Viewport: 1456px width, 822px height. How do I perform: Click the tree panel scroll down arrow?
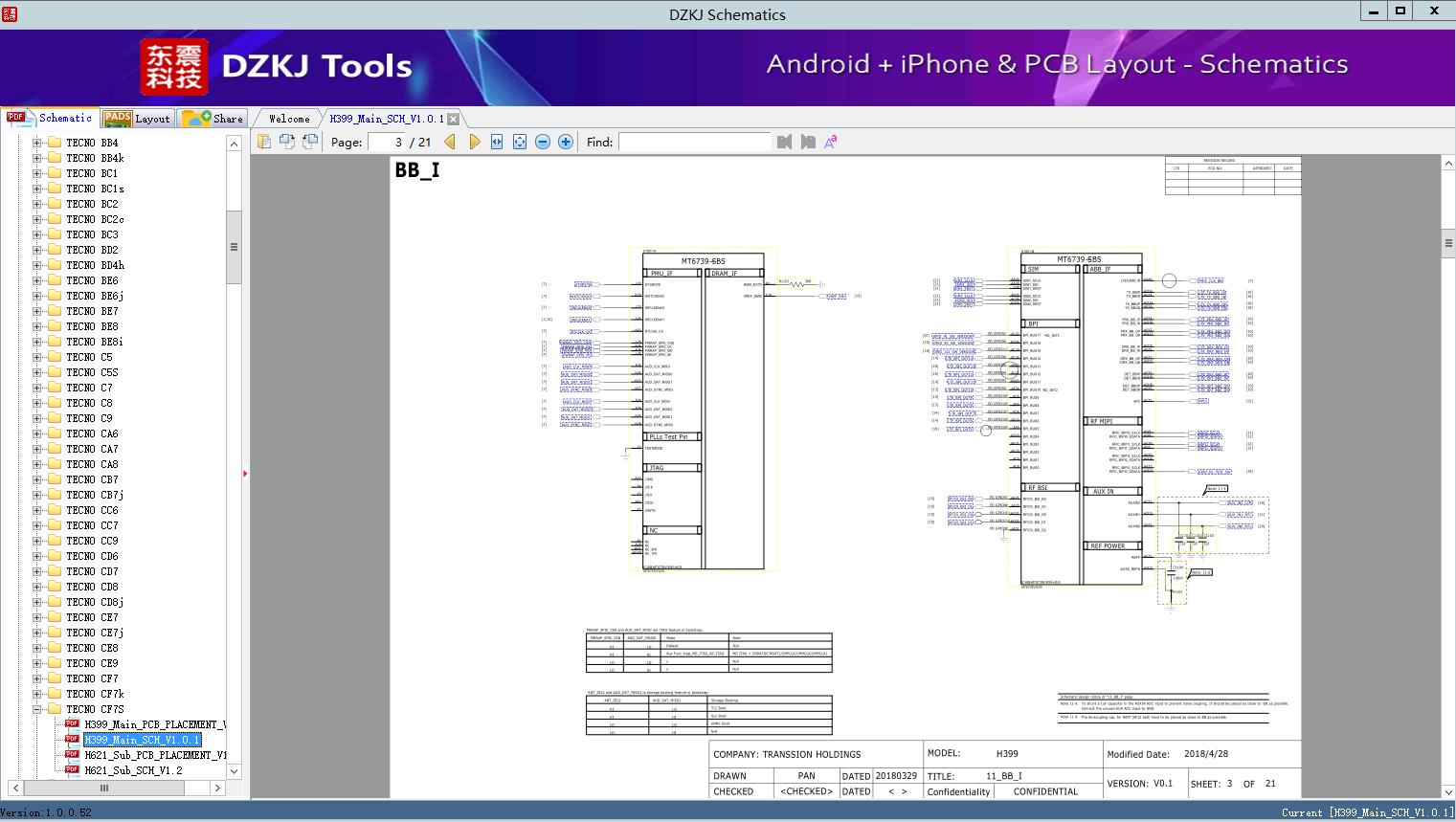tap(234, 770)
